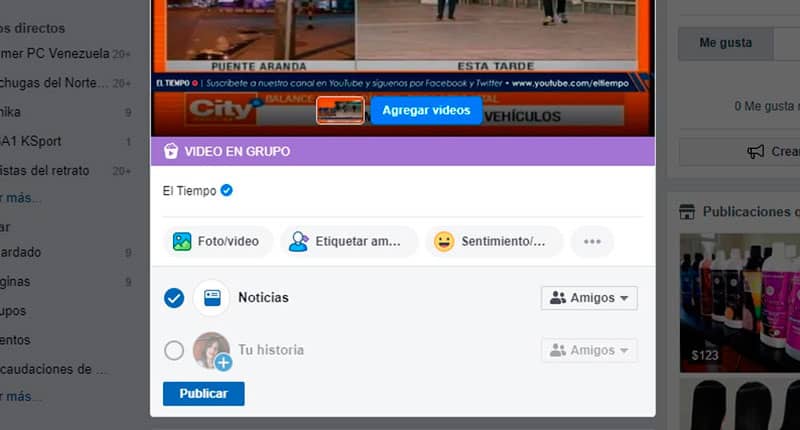Image resolution: width=800 pixels, height=430 pixels.
Task: Select the Tu historia radio option
Action: click(174, 350)
